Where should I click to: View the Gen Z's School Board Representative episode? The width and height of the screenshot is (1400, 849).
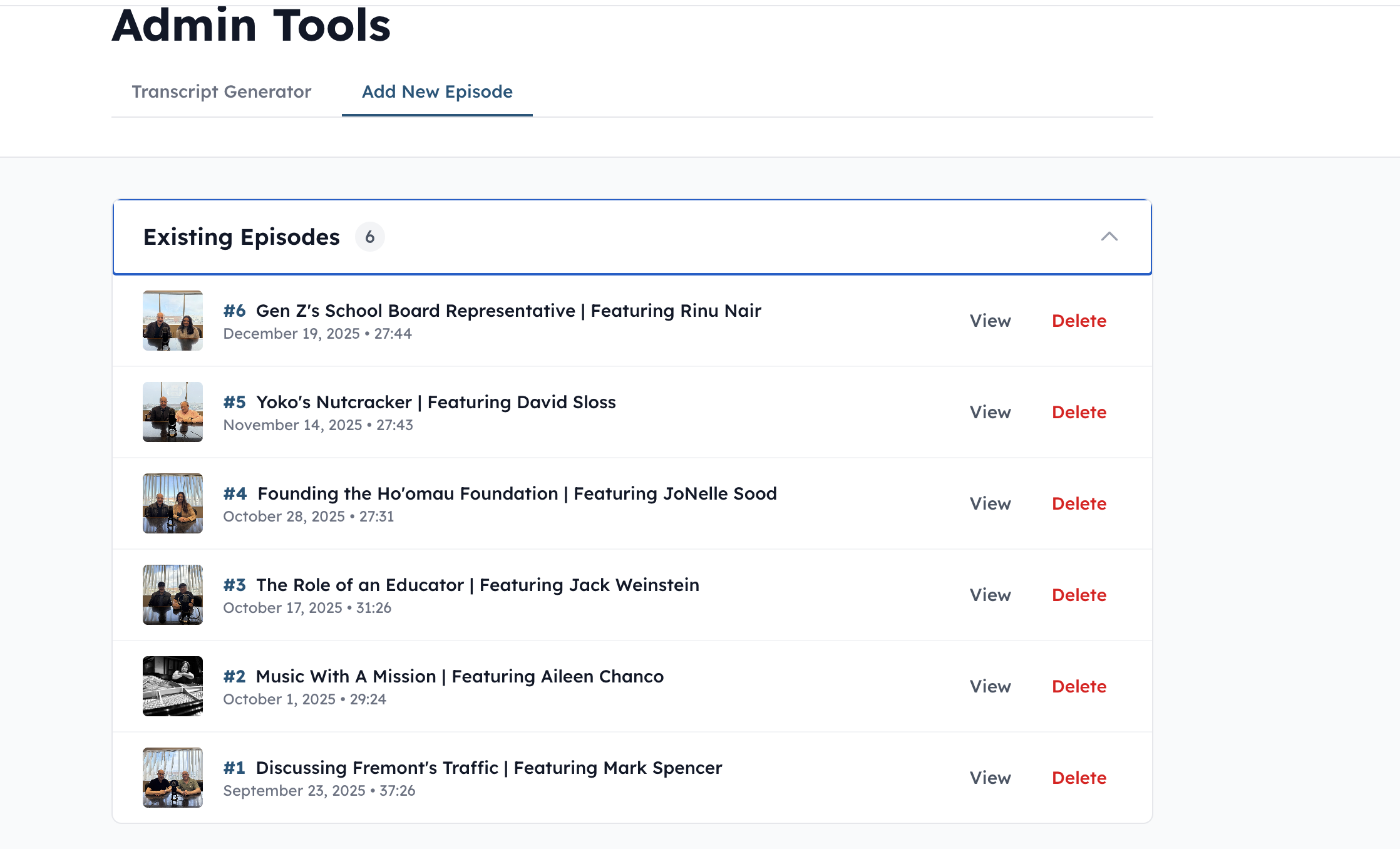(990, 321)
